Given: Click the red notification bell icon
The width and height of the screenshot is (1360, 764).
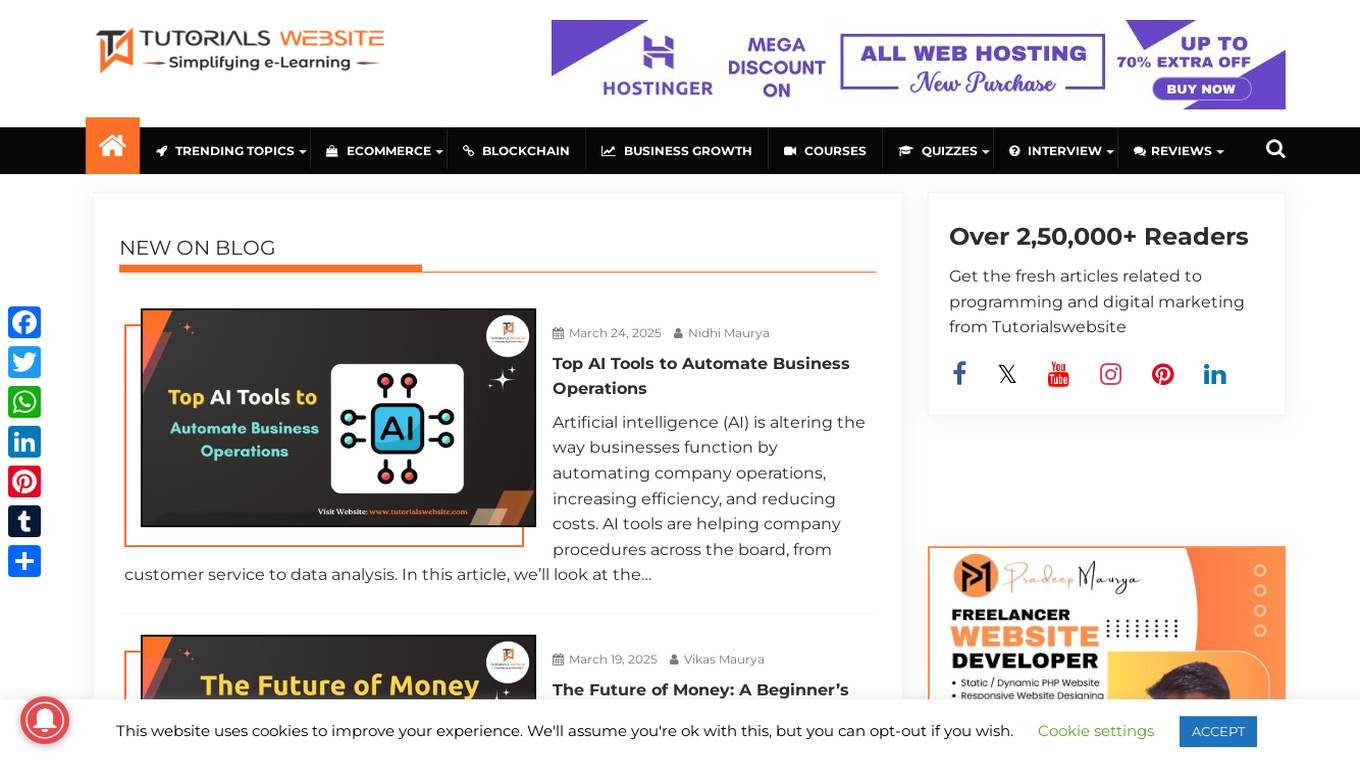Looking at the screenshot, I should (45, 721).
